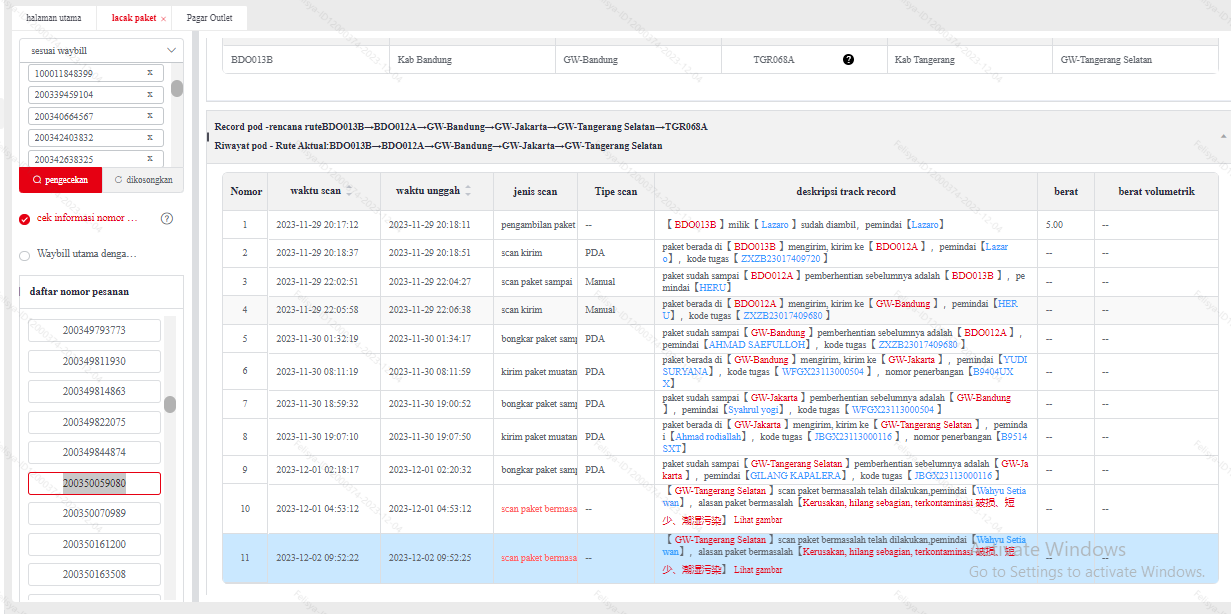The image size is (1231, 614).
Task: Open Lihat gambar link in row 10
Action: (758, 520)
